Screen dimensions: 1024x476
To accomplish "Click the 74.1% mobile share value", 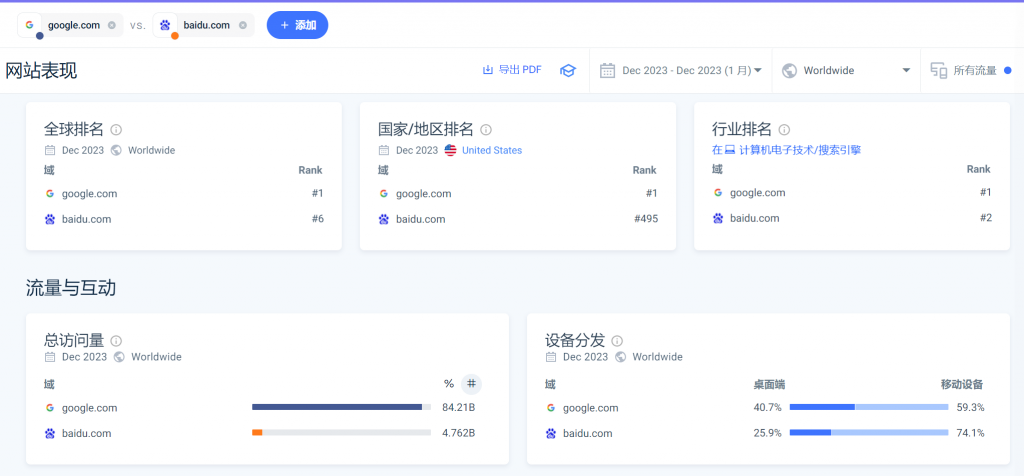I will click(x=970, y=433).
